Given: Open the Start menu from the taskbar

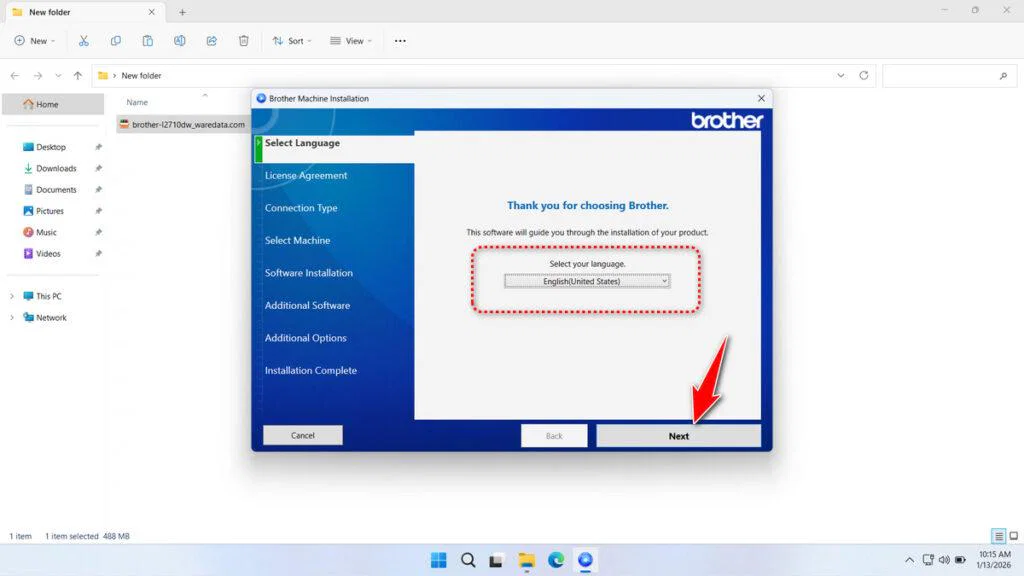Looking at the screenshot, I should pyautogui.click(x=438, y=560).
